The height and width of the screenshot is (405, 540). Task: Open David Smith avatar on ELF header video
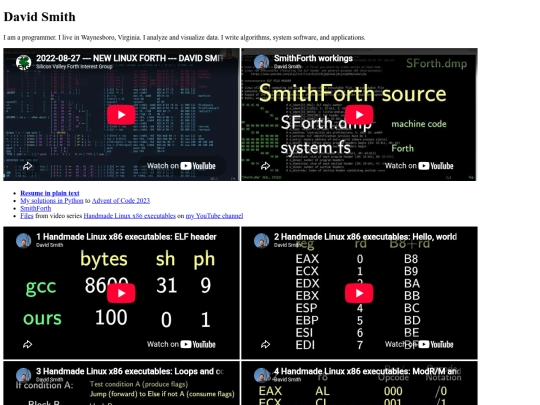click(23, 241)
